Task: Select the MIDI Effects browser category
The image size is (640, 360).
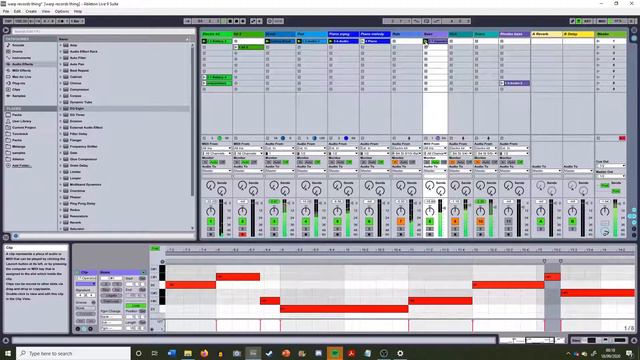Action: pyautogui.click(x=21, y=70)
